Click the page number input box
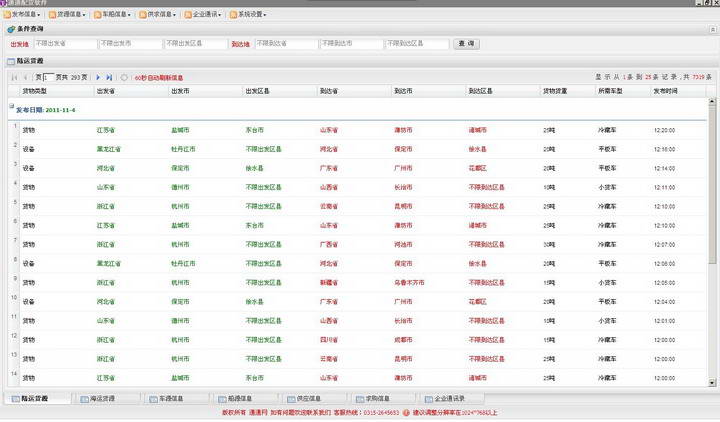This screenshot has height=422, width=720. pyautogui.click(x=48, y=77)
